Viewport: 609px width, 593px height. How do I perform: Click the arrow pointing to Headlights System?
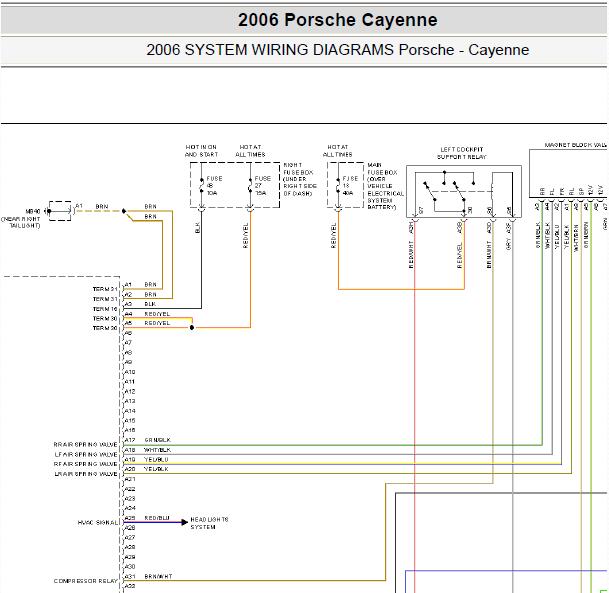click(185, 522)
